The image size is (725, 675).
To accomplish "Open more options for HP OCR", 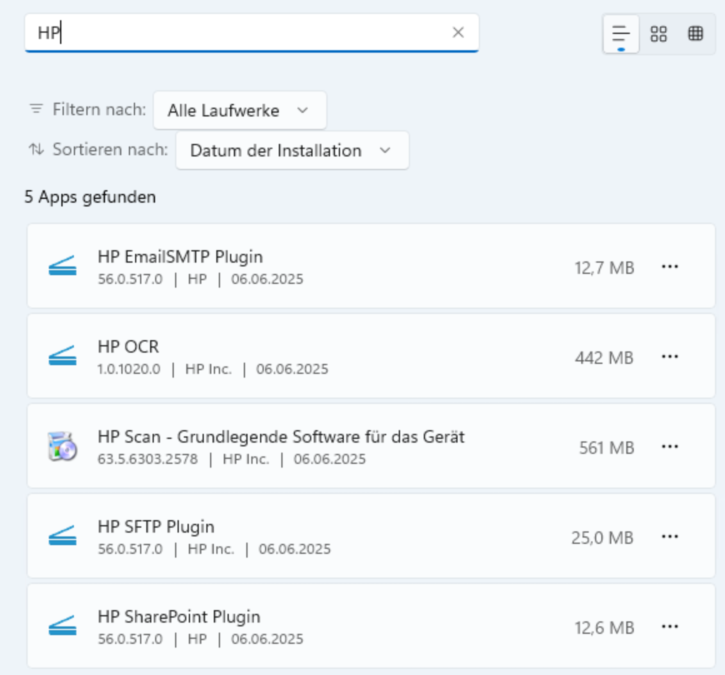I will (670, 357).
